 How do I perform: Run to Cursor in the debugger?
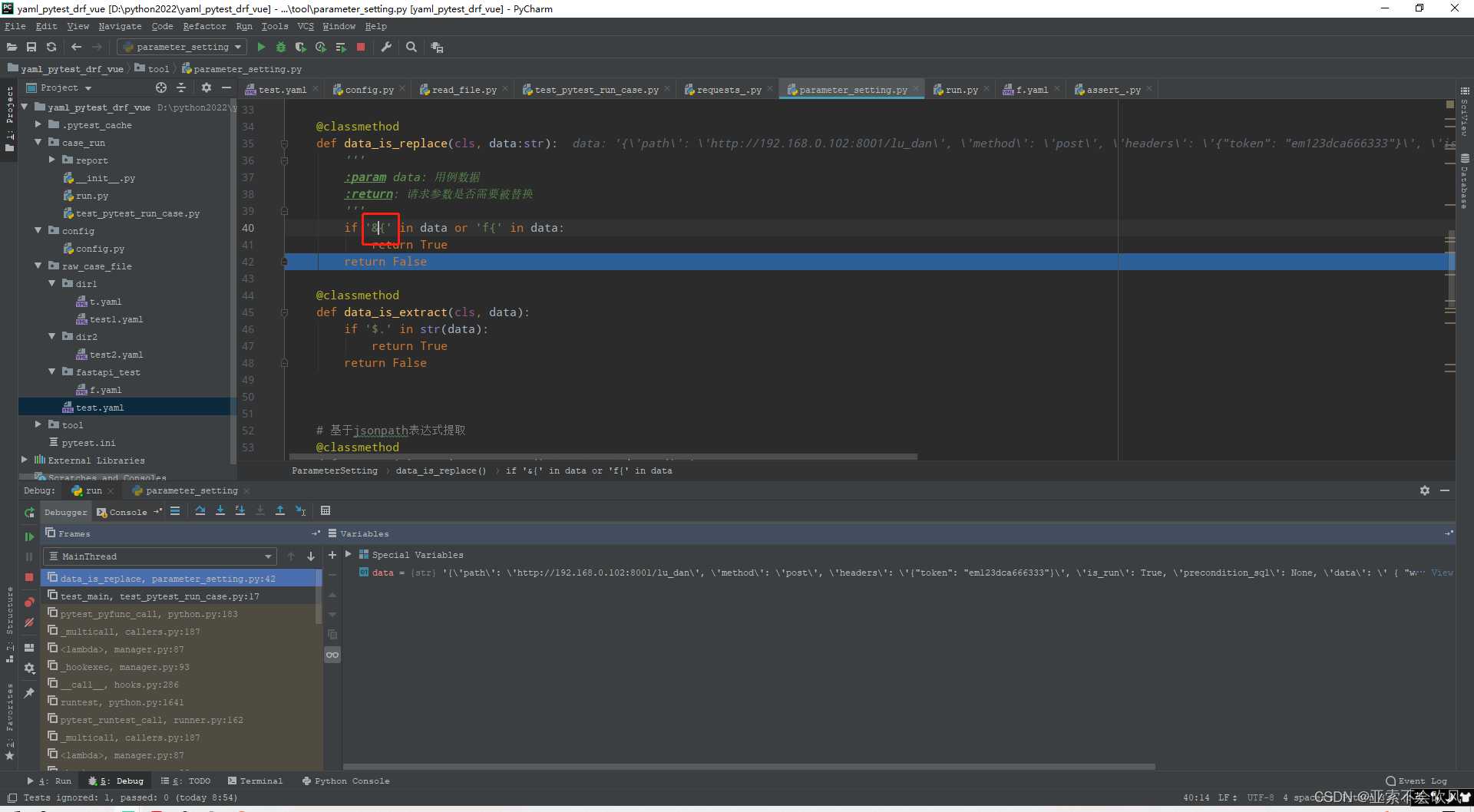[x=300, y=511]
